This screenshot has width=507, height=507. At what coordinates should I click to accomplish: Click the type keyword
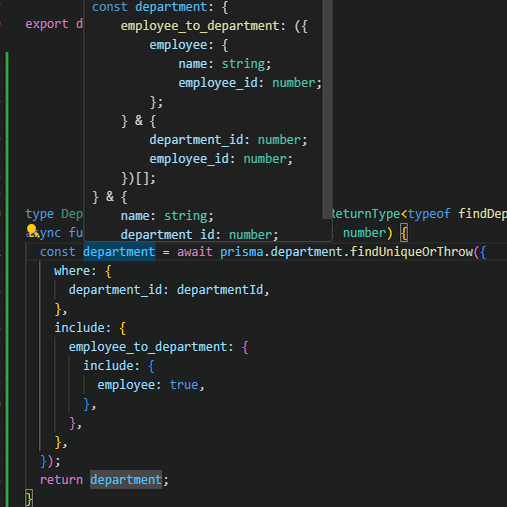point(40,214)
